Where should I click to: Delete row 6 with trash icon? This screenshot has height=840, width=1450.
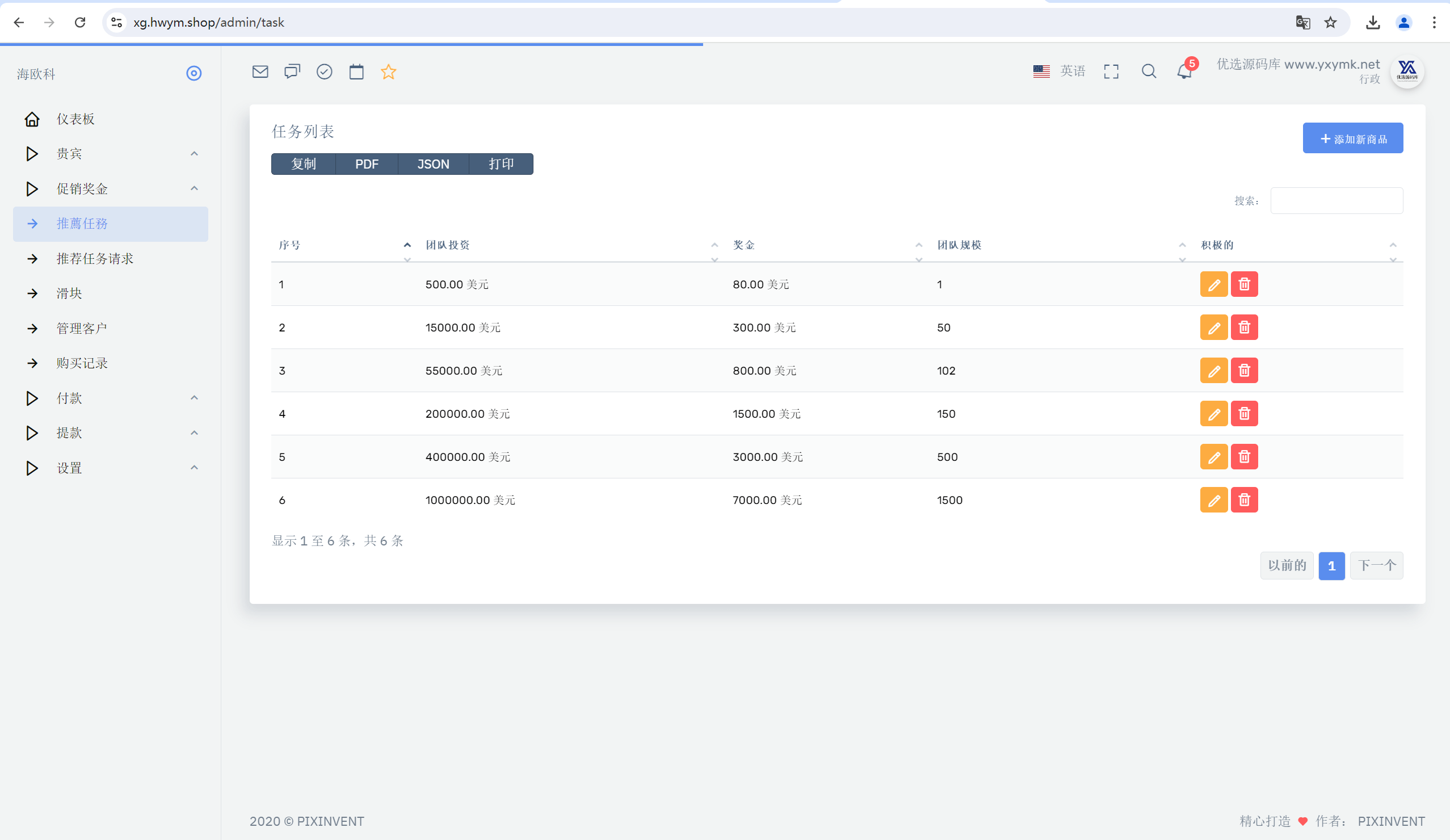(1244, 500)
